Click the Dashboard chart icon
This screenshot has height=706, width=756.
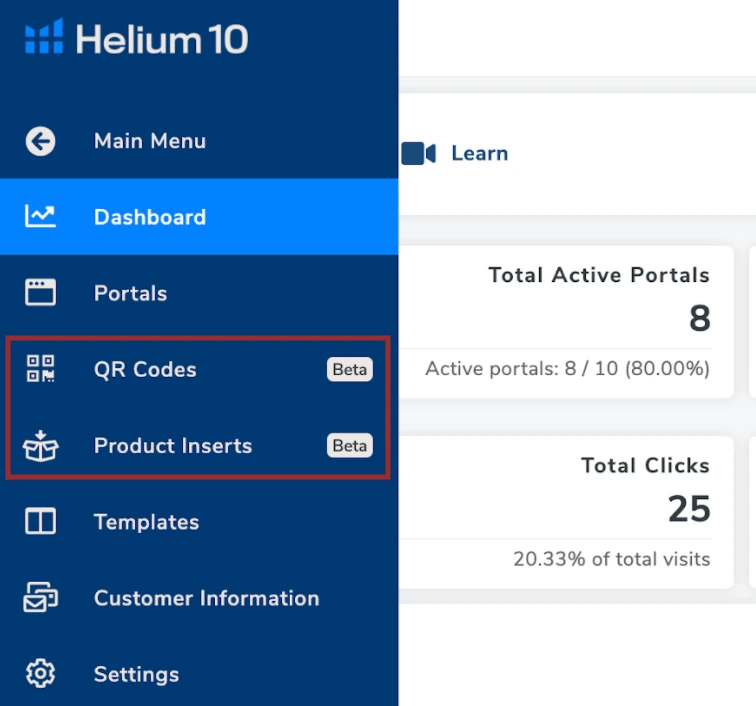(x=40, y=216)
